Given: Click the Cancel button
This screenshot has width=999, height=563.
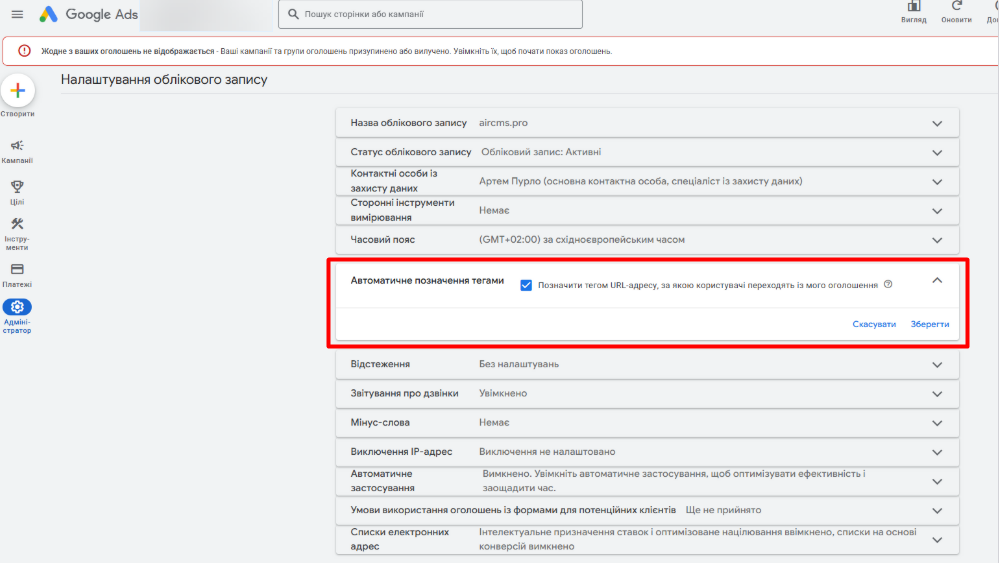Looking at the screenshot, I should tap(874, 324).
